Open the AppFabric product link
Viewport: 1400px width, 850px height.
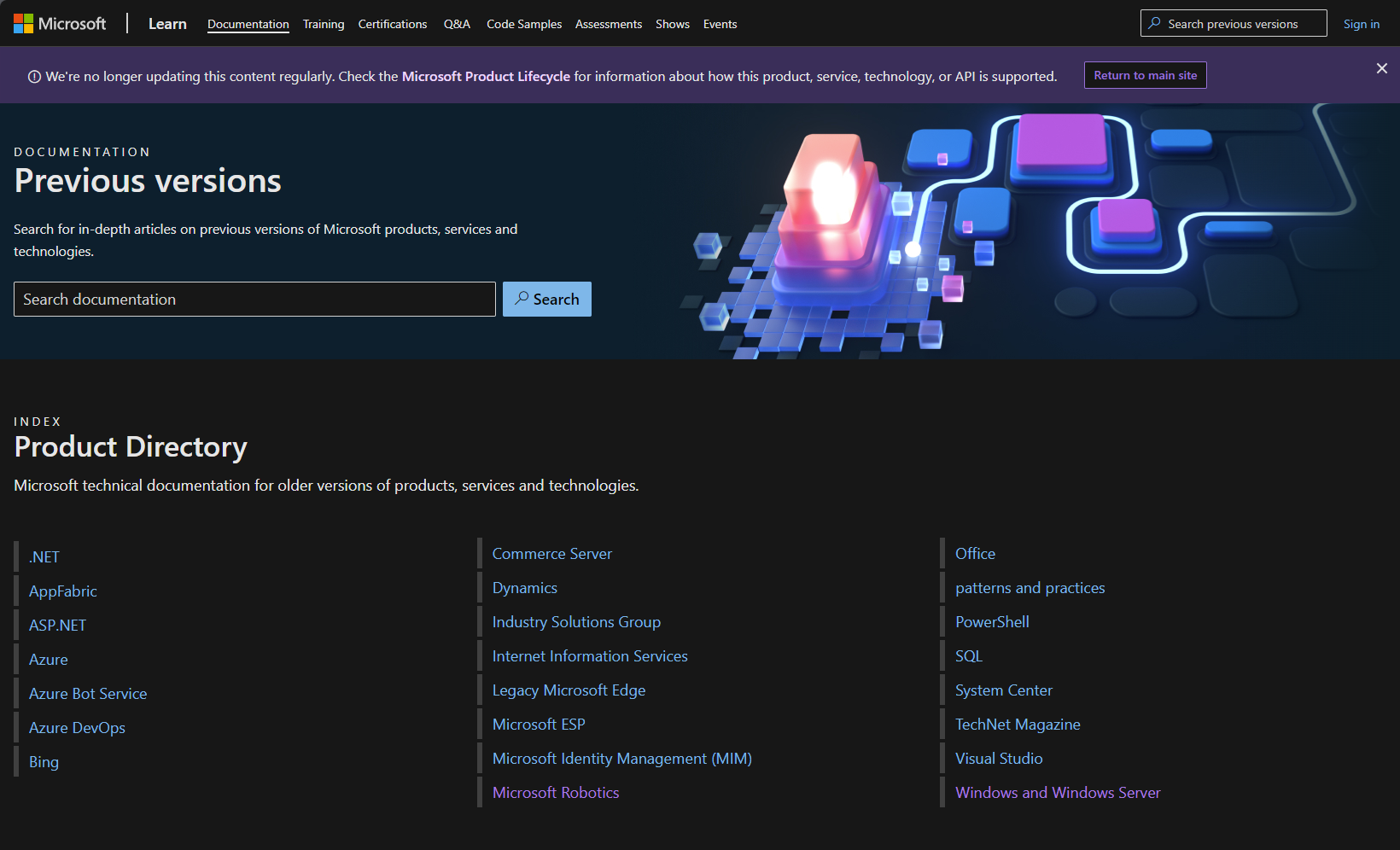[x=63, y=591]
